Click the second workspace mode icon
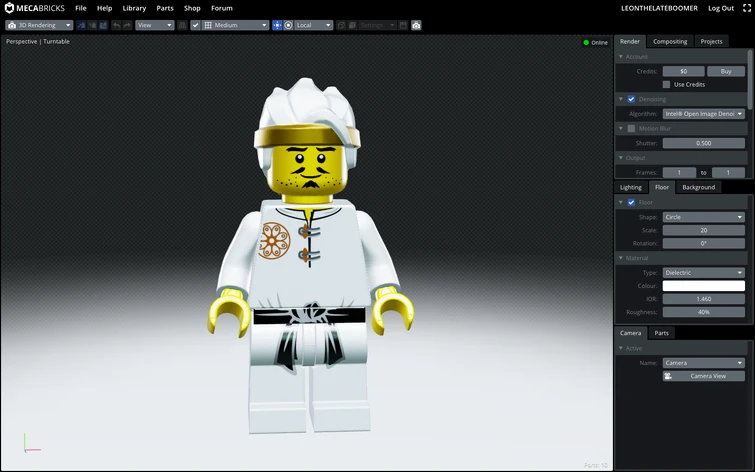This screenshot has height=472, width=755. 92,25
